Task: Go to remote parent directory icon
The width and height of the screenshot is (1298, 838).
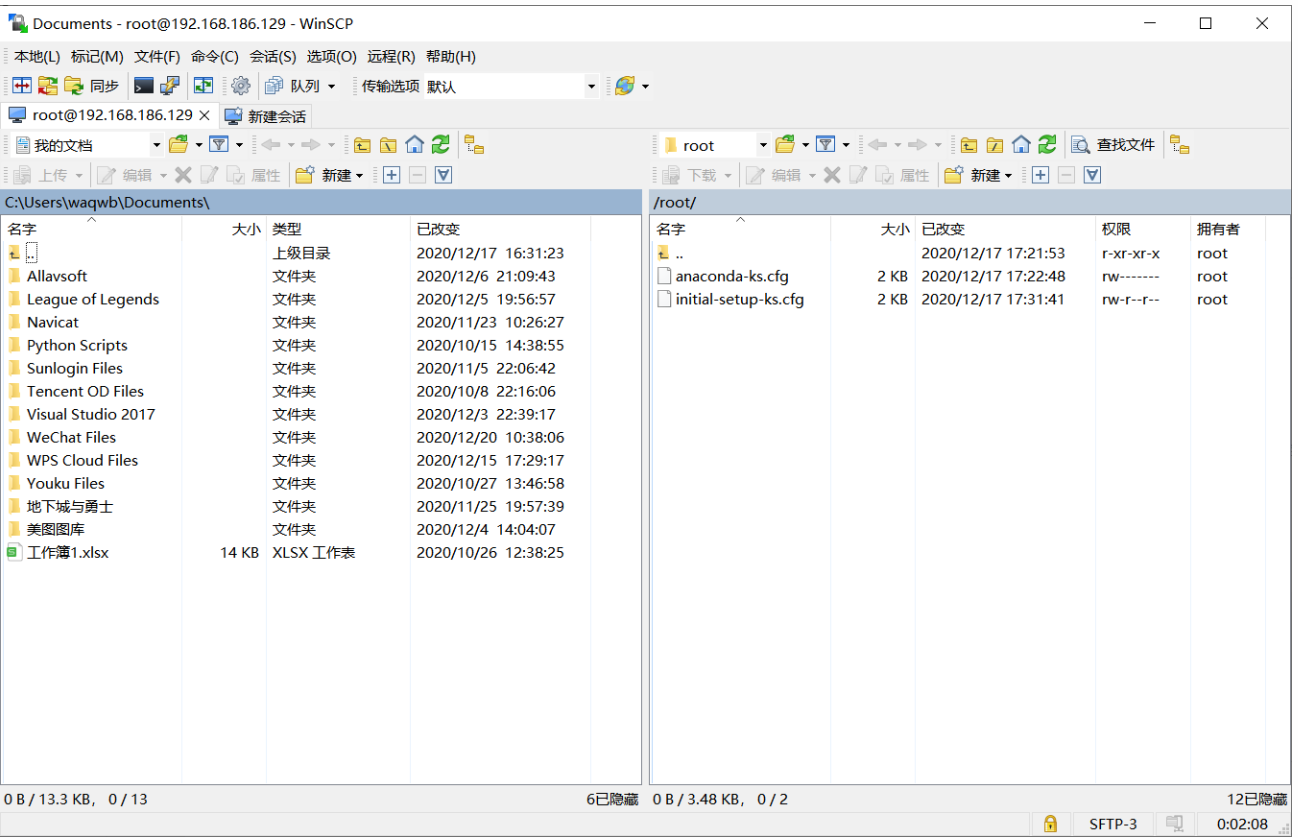Action: [969, 145]
